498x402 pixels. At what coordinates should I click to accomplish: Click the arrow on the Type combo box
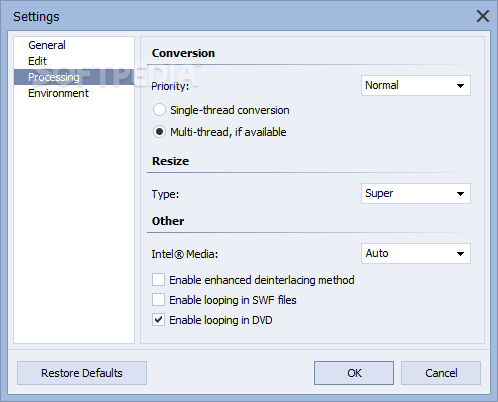[x=460, y=194]
